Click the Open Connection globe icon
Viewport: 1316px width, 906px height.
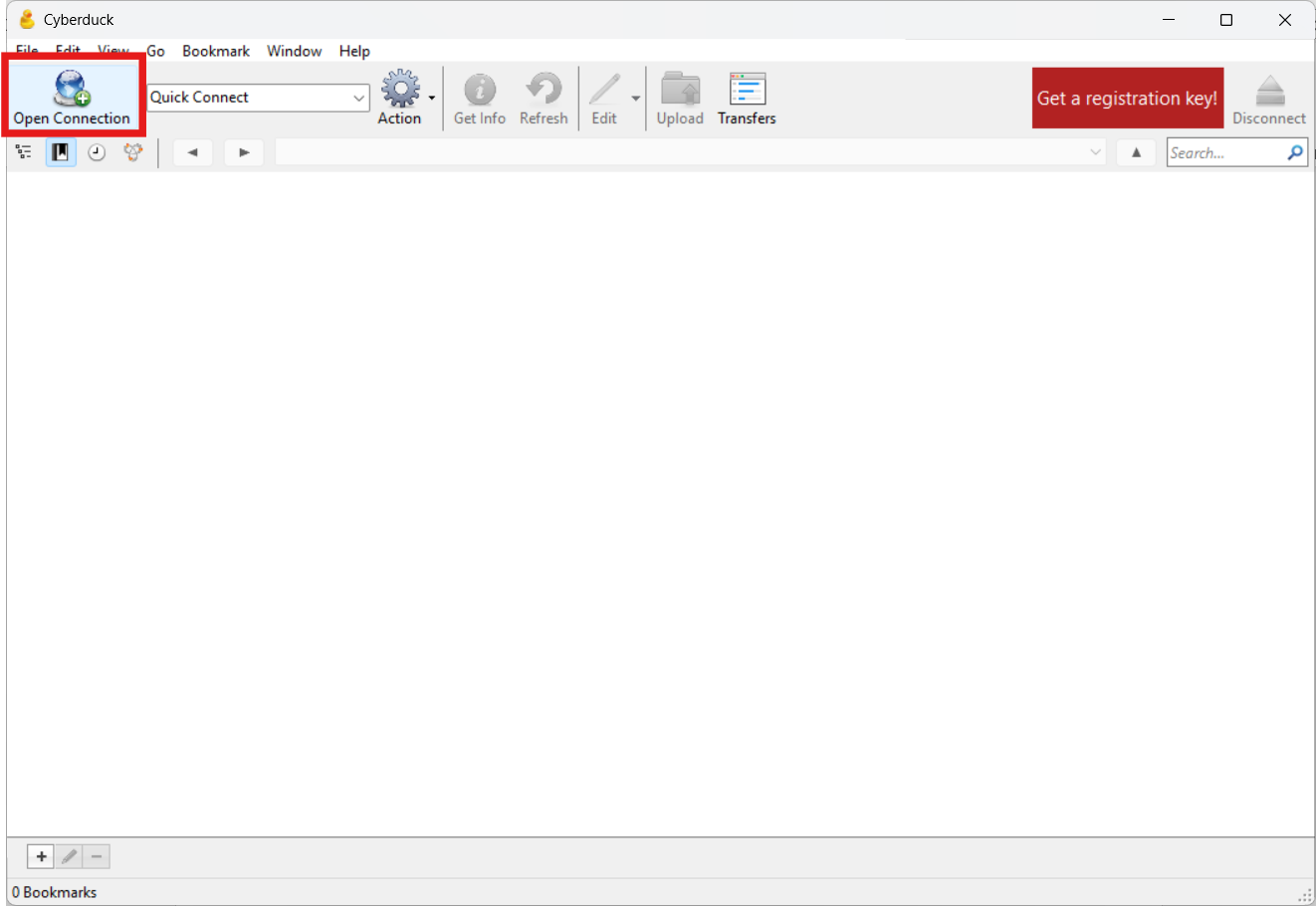[72, 90]
